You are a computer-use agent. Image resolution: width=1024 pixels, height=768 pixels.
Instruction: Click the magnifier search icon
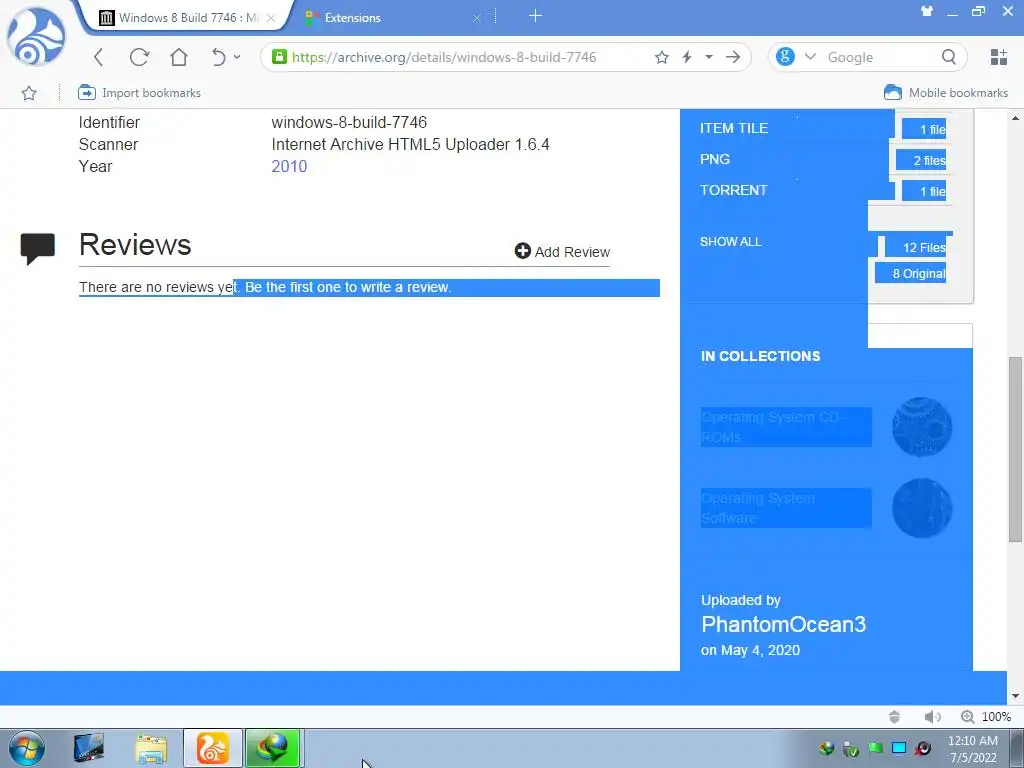(x=949, y=57)
